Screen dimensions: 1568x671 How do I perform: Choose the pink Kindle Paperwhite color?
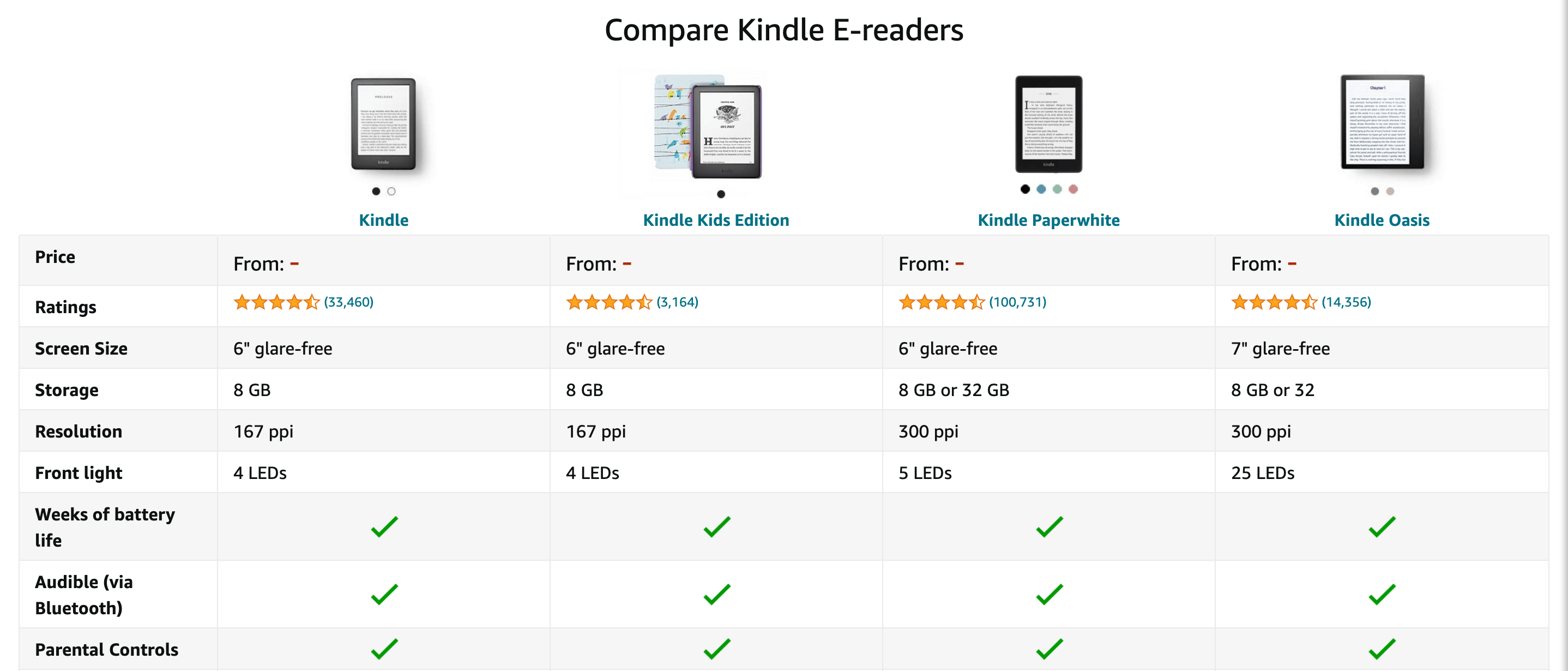point(1073,189)
